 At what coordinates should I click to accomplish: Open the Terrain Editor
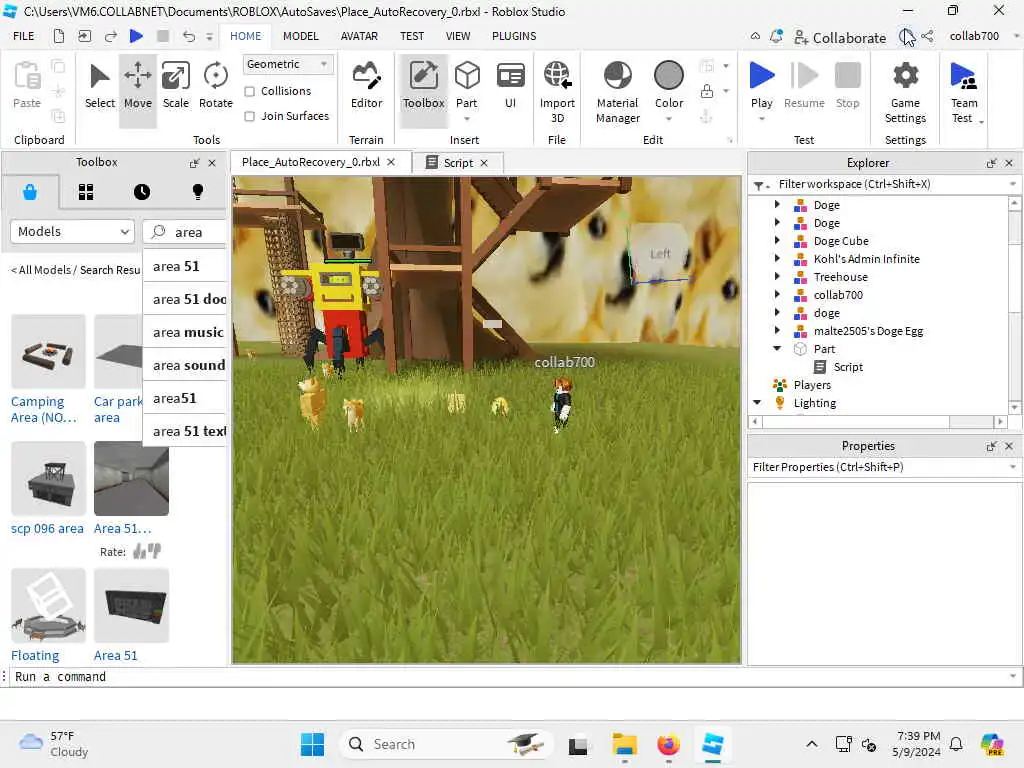click(366, 86)
